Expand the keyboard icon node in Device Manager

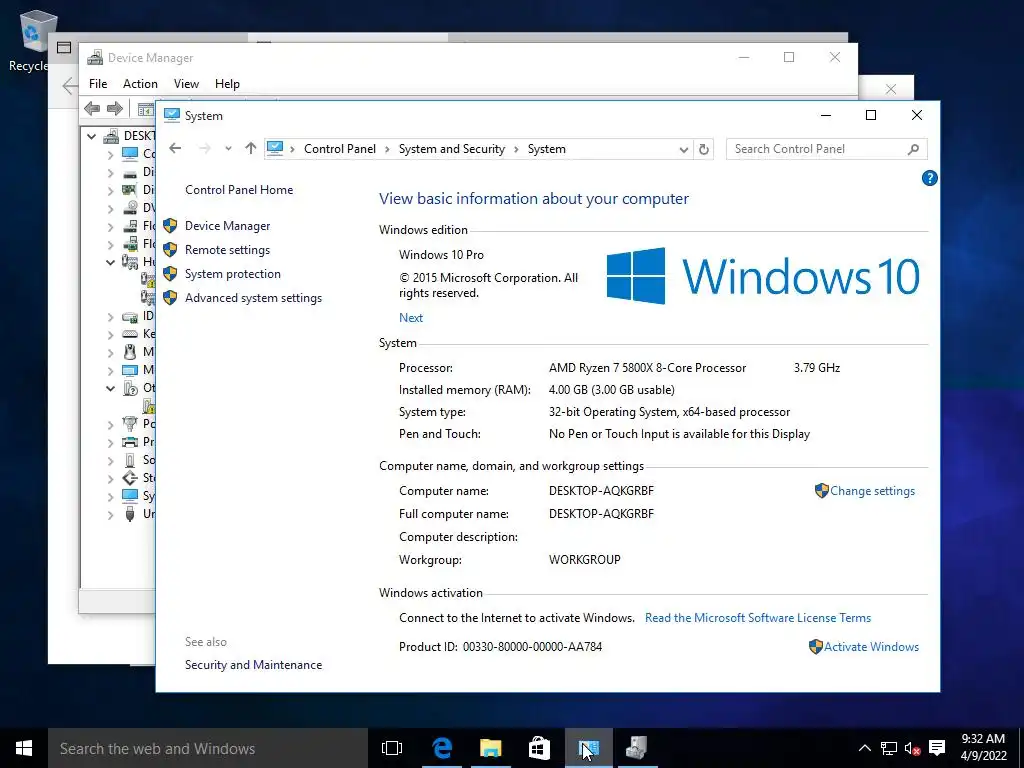tap(110, 334)
